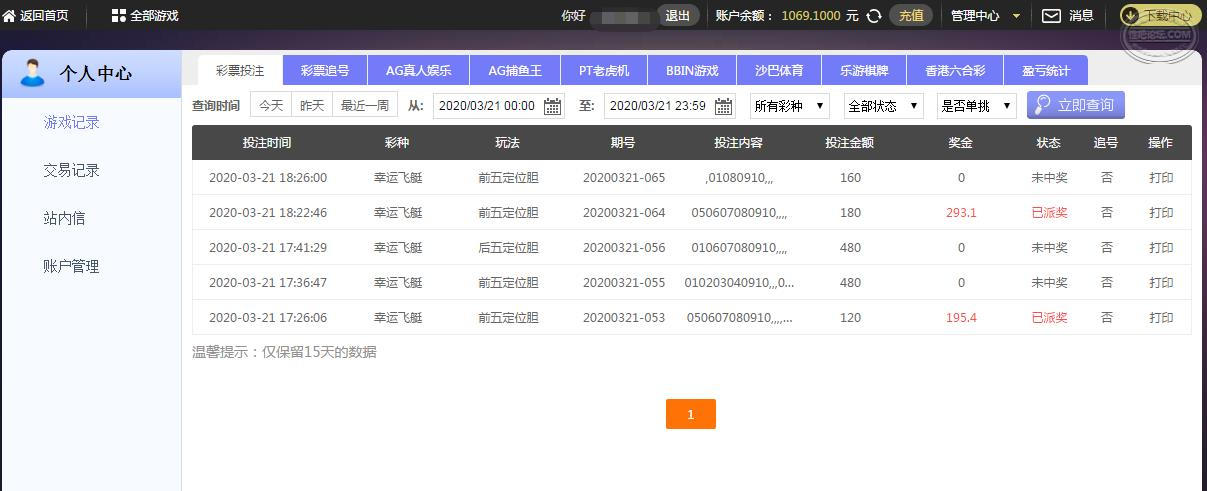Click the 返回首页 link
The height and width of the screenshot is (491, 1207).
point(44,16)
